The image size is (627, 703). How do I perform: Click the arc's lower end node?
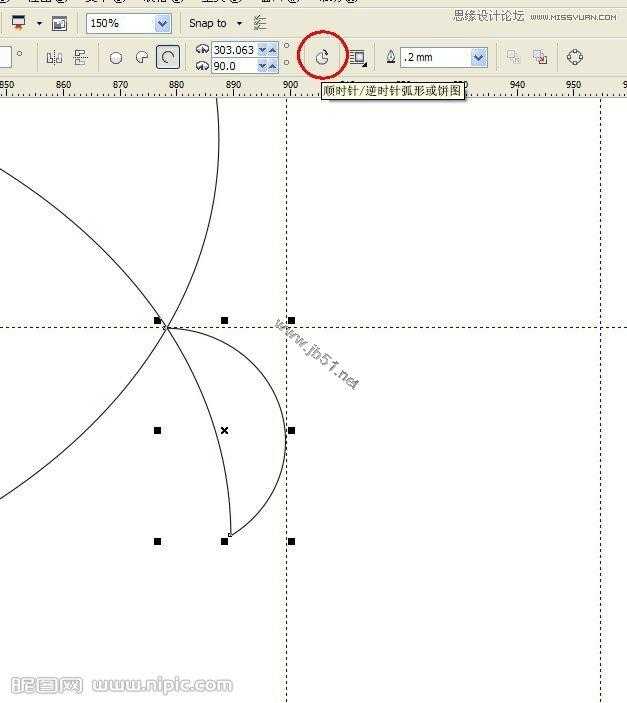coord(230,535)
